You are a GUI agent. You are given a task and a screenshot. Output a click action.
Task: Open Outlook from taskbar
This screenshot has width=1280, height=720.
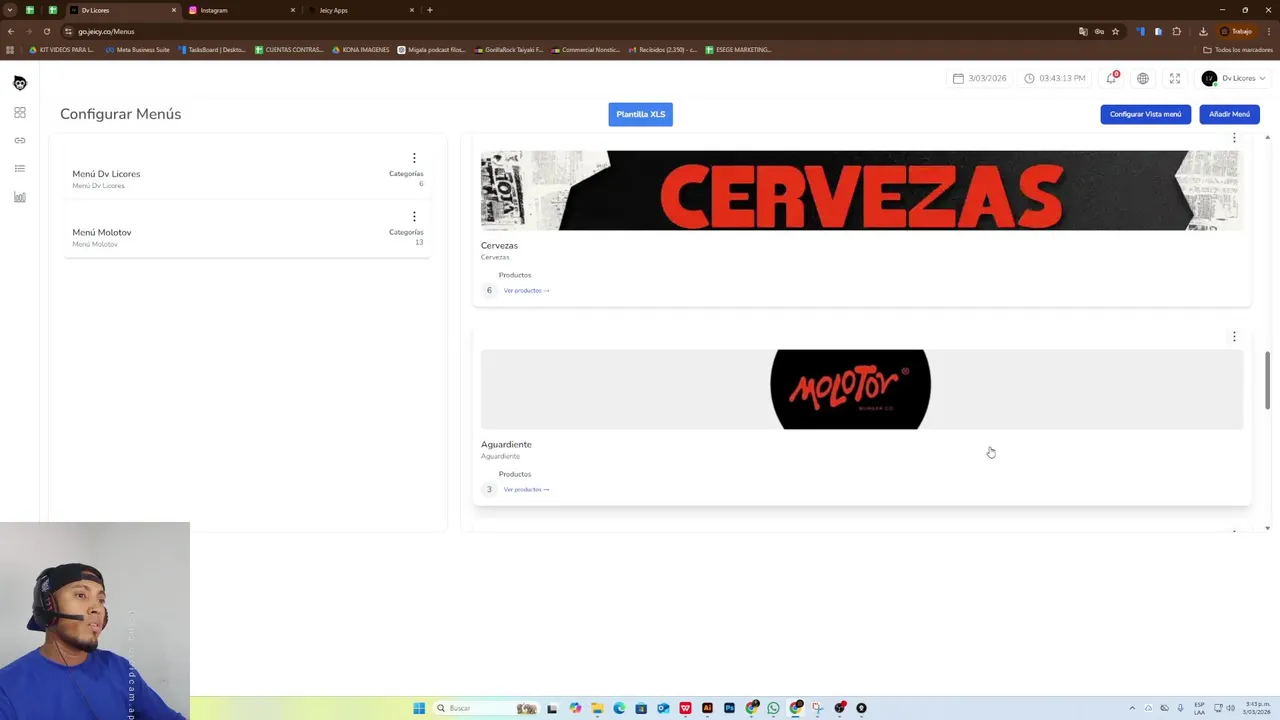(x=663, y=708)
